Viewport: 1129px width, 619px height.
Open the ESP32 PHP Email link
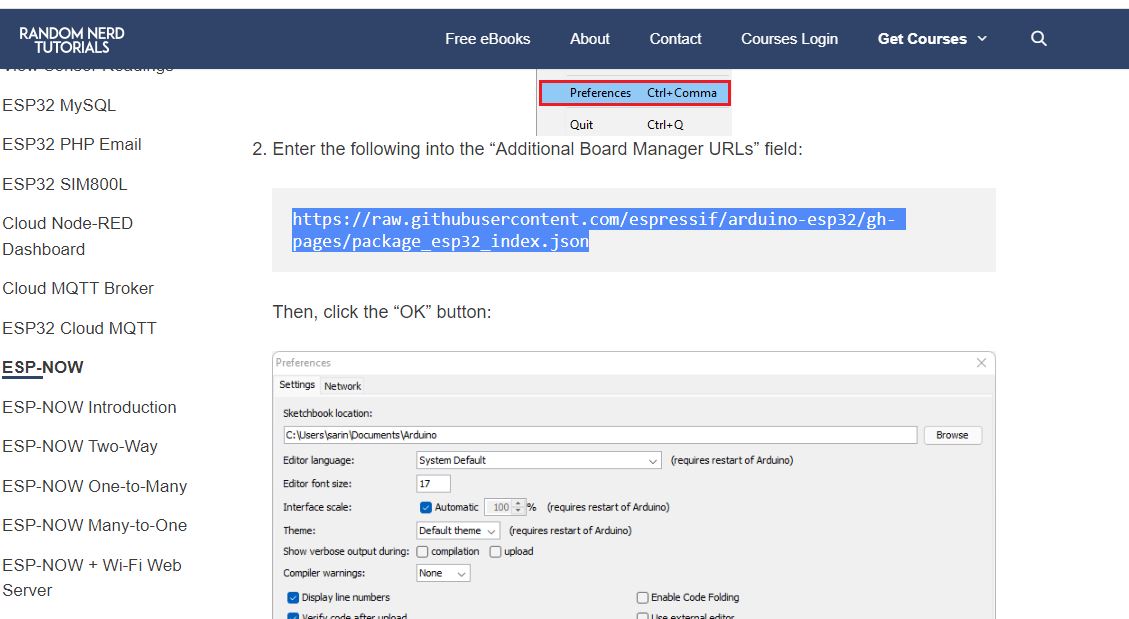pos(72,144)
